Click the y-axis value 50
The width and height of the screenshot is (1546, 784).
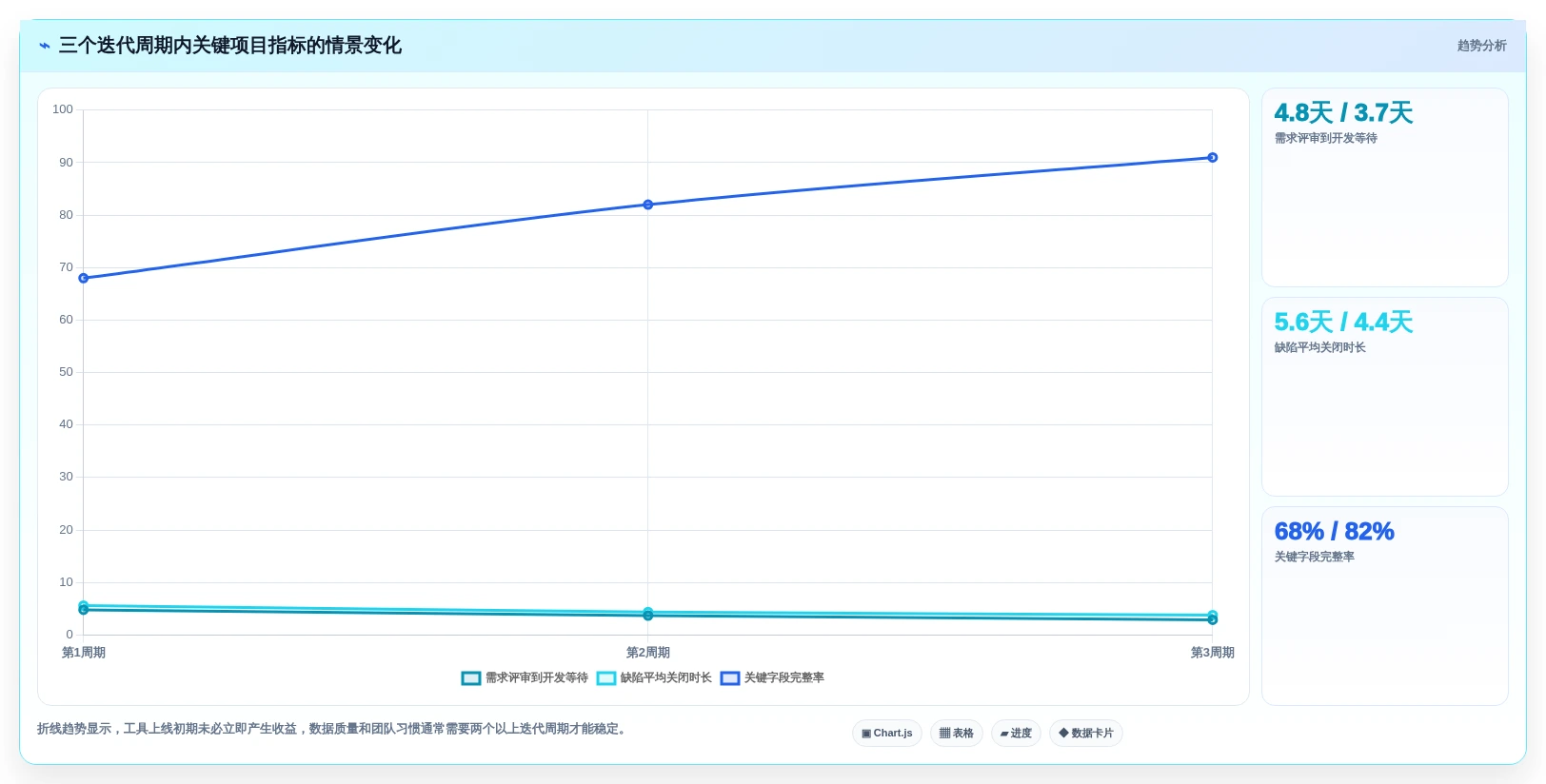pyautogui.click(x=66, y=372)
